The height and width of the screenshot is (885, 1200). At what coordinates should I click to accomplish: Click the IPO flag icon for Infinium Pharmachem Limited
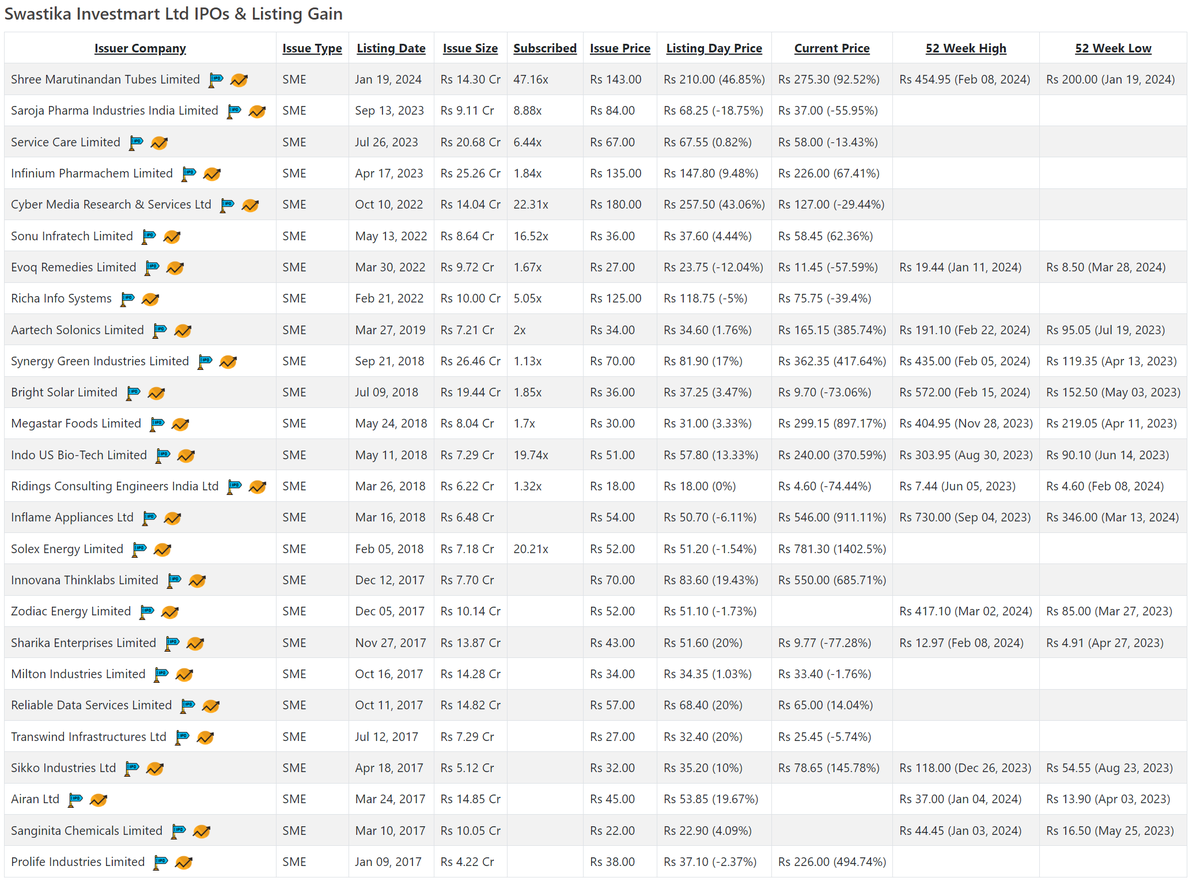(190, 173)
